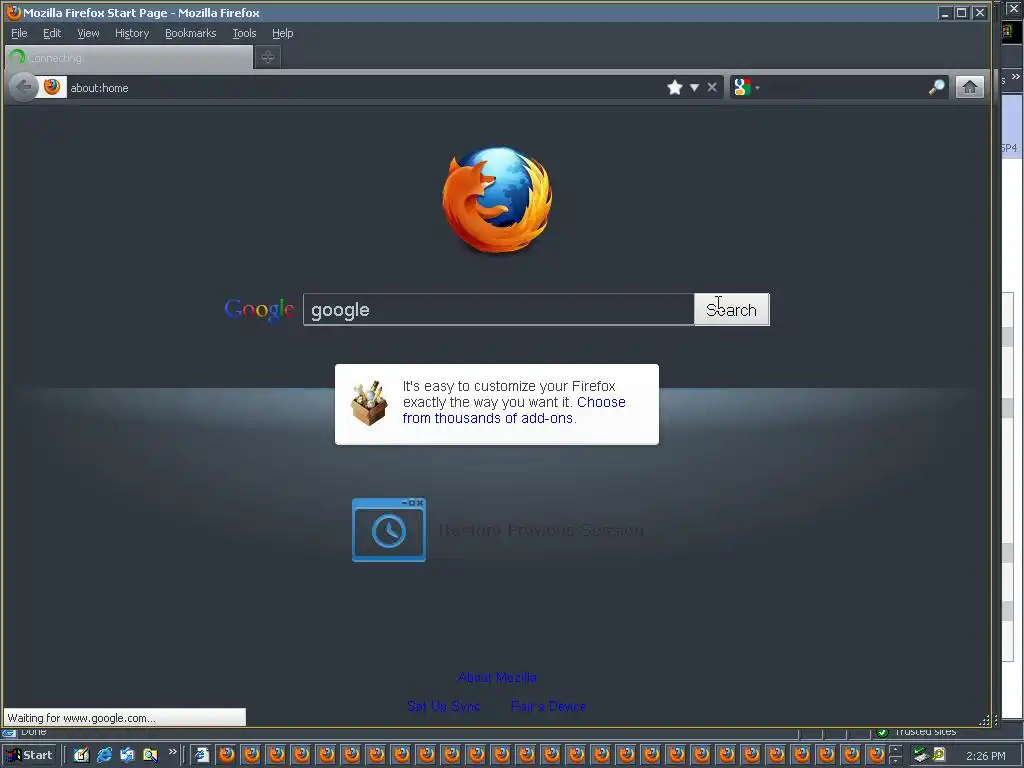Go back with the Back arrow button
1024x768 pixels.
pyautogui.click(x=24, y=87)
